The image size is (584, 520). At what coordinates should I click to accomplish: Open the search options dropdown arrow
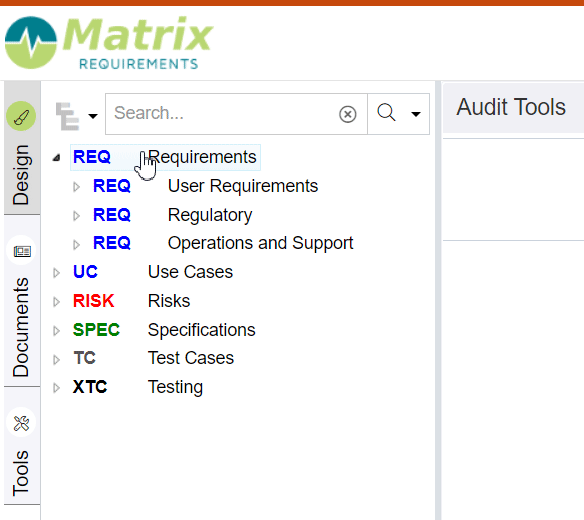pos(416,114)
